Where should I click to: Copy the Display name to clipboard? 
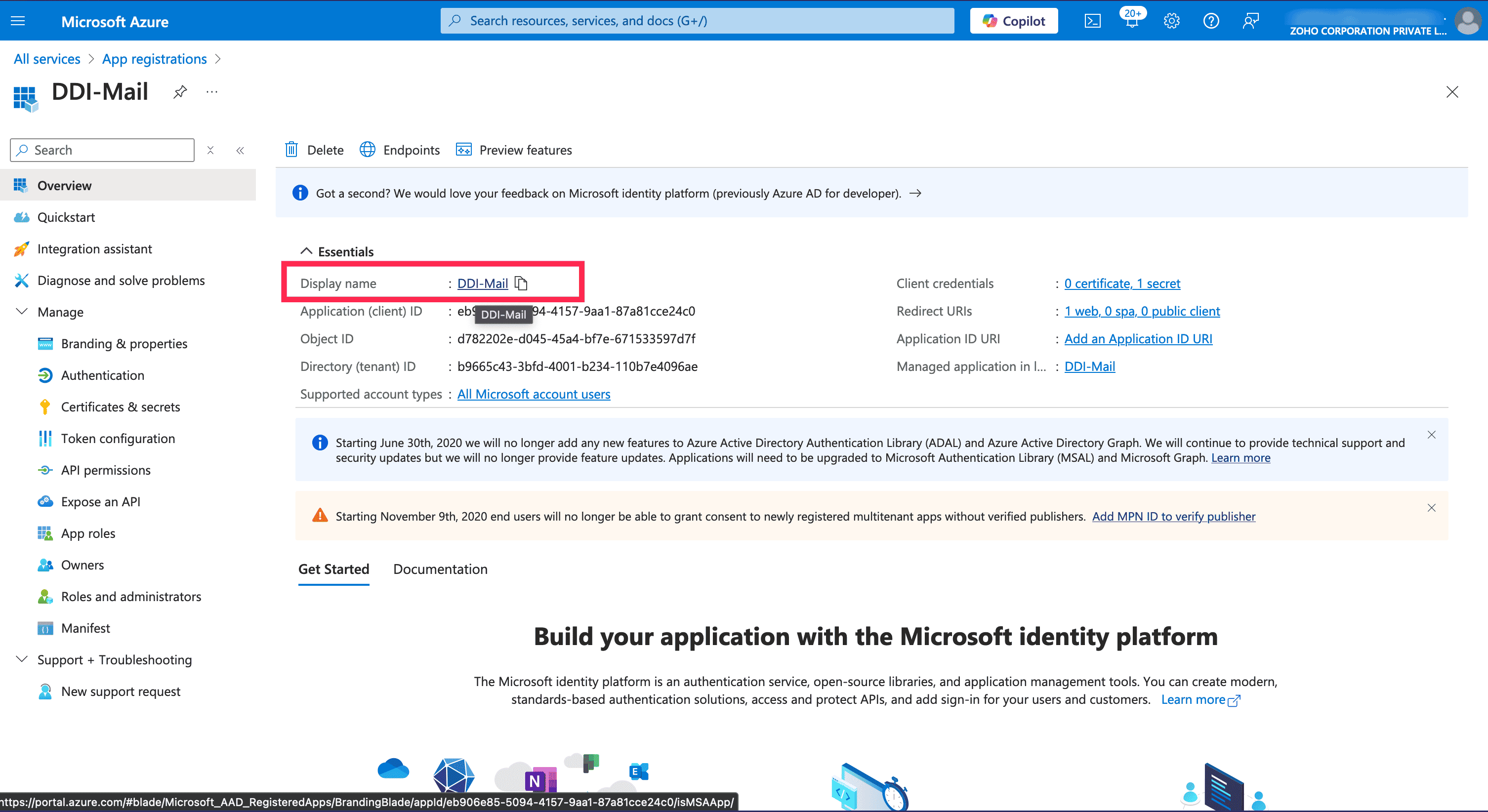521,283
